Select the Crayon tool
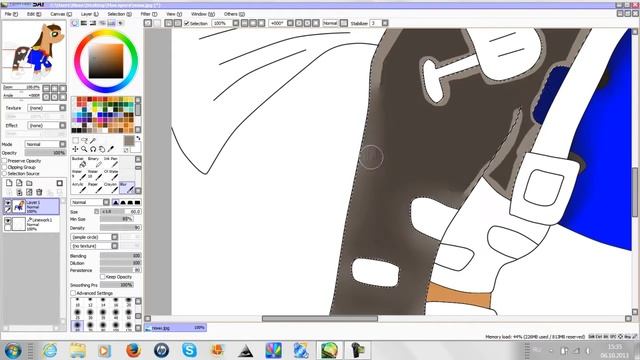This screenshot has height=360, width=640. 111,188
